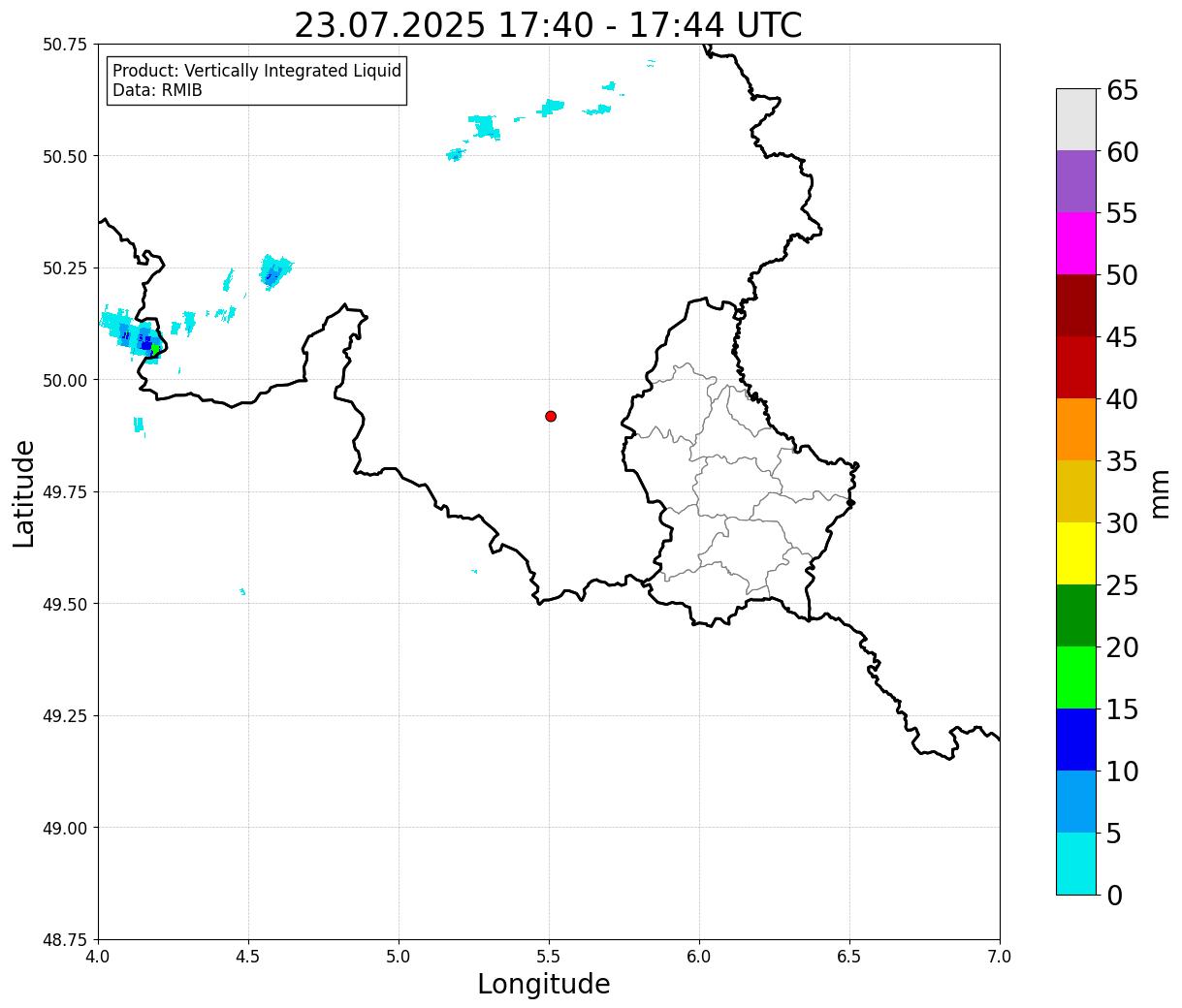The image size is (1182, 1008).
Task: Click the Data: RMIB label
Action: 157,91
